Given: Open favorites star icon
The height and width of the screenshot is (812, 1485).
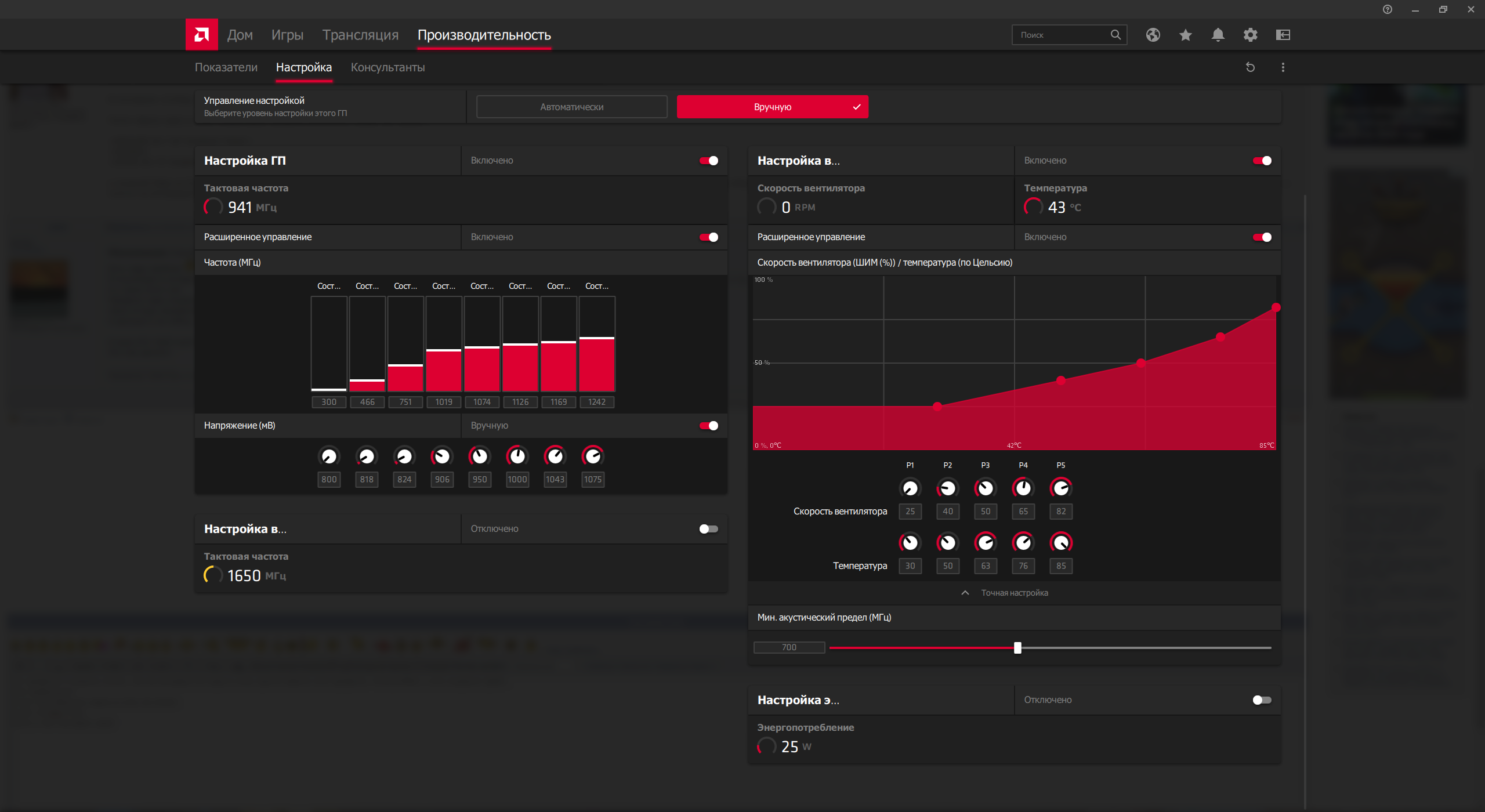Looking at the screenshot, I should pos(1185,35).
